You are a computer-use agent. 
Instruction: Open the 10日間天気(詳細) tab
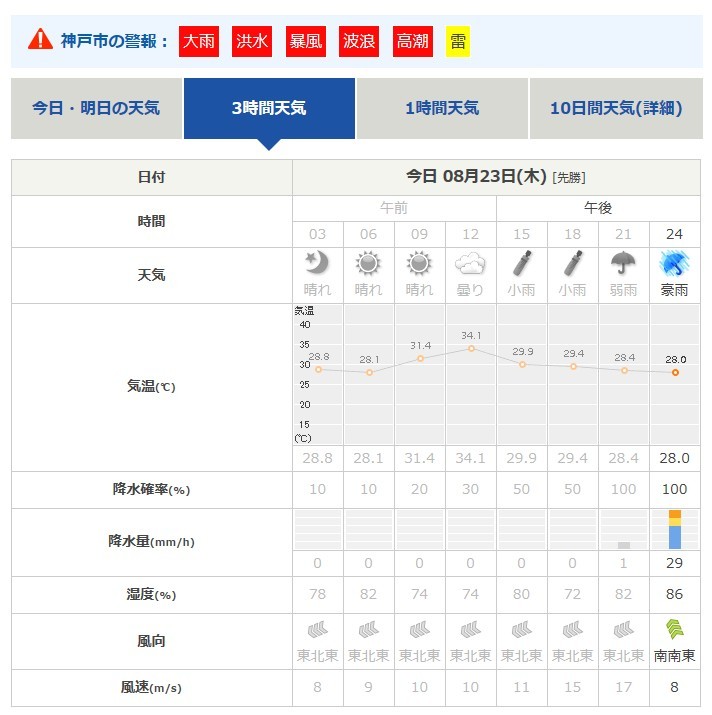coord(615,108)
